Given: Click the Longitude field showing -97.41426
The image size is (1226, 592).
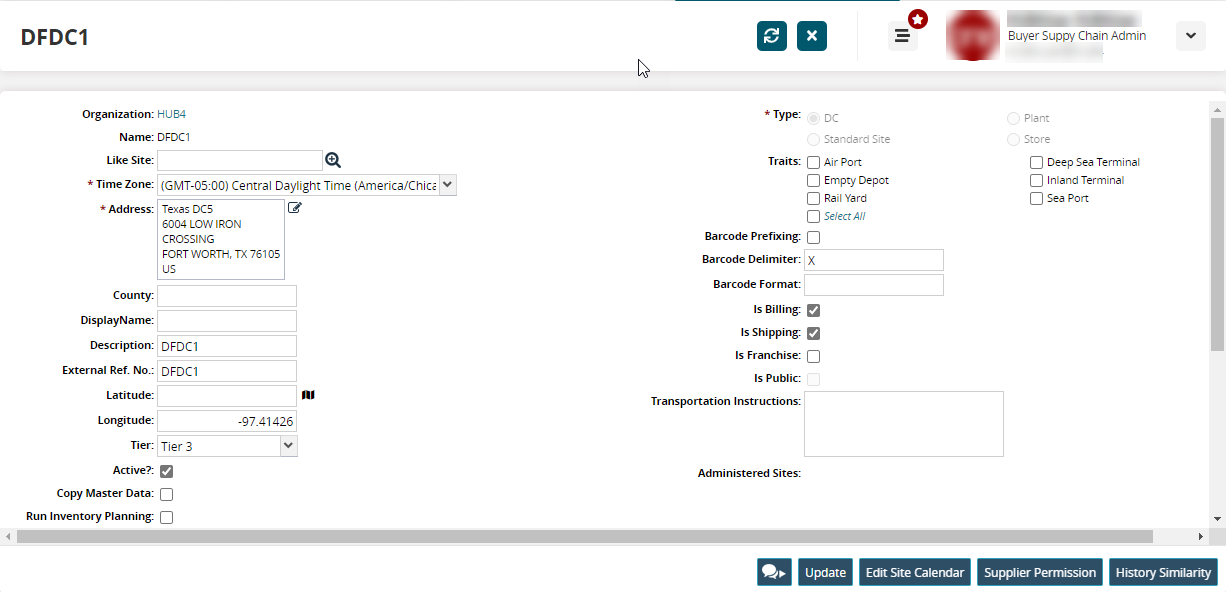Looking at the screenshot, I should pos(227,421).
